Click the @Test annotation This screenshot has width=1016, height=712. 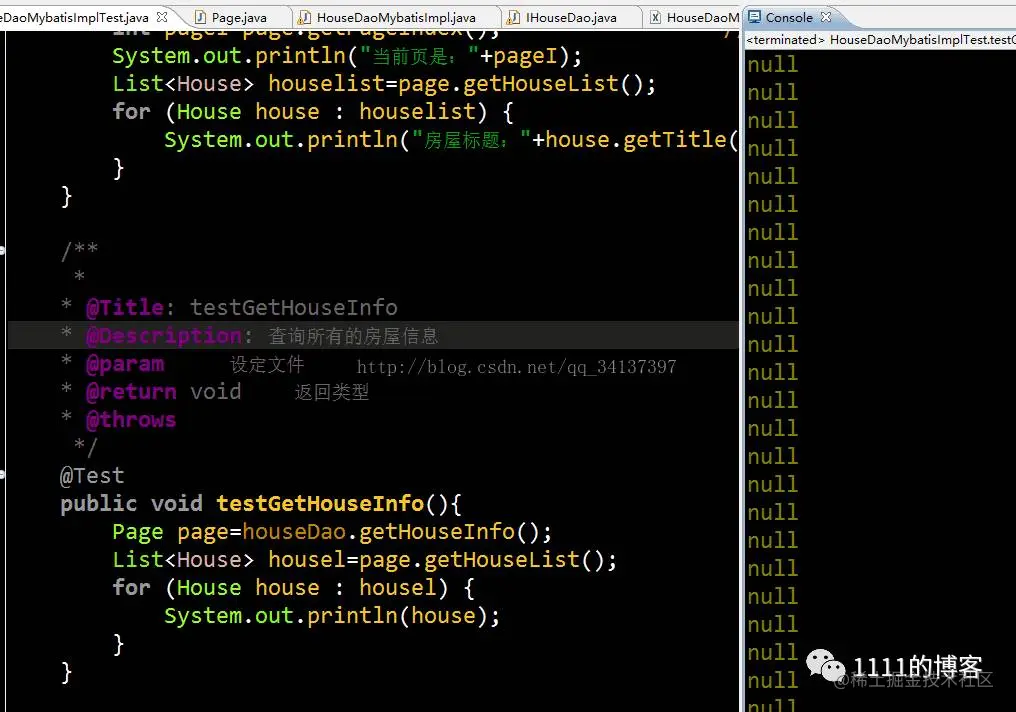91,476
